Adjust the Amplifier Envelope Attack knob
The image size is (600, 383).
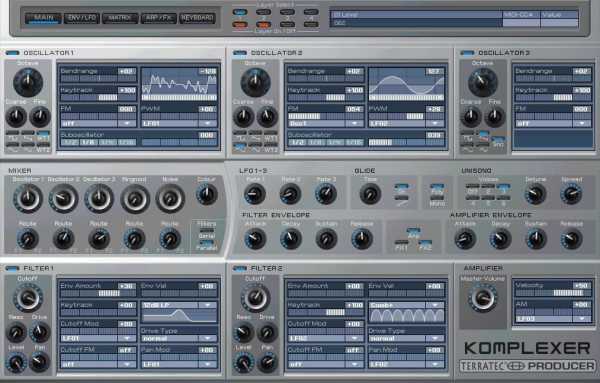465,239
